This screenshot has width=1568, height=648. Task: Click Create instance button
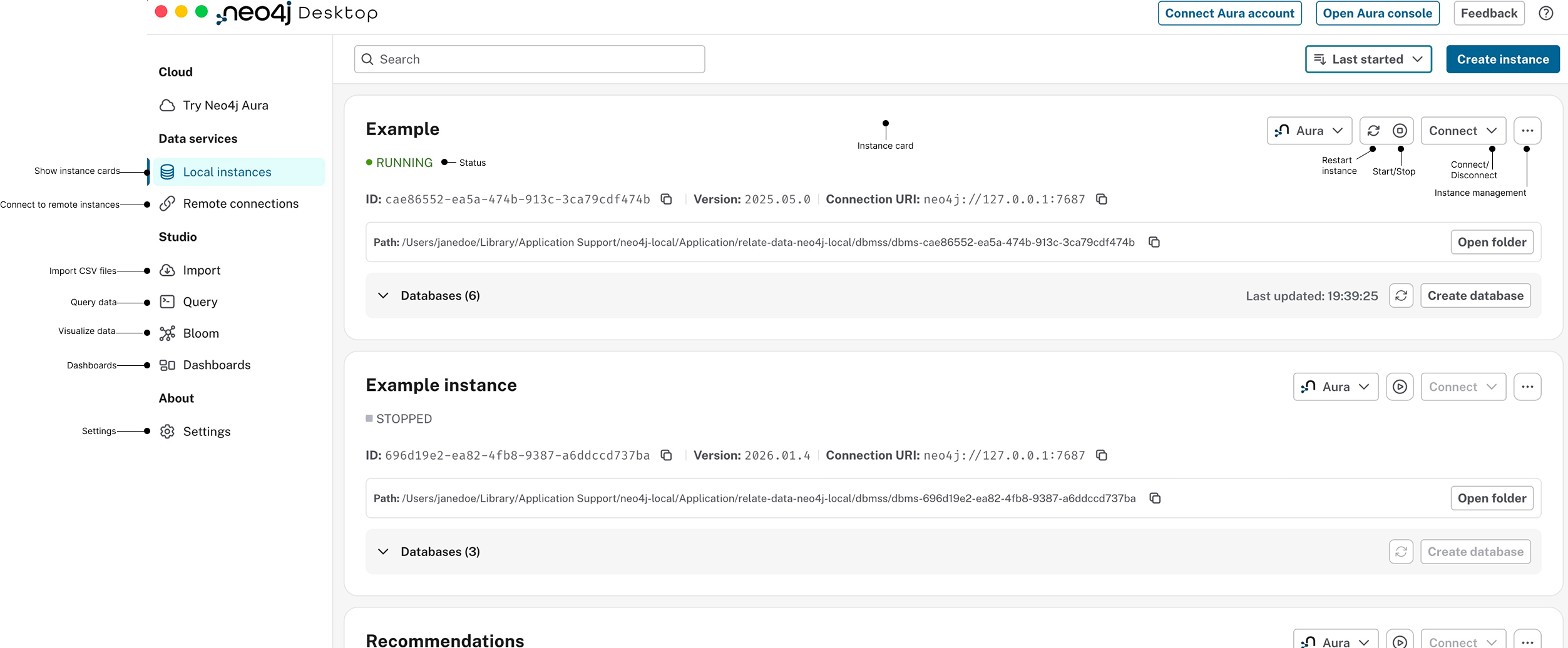point(1502,59)
